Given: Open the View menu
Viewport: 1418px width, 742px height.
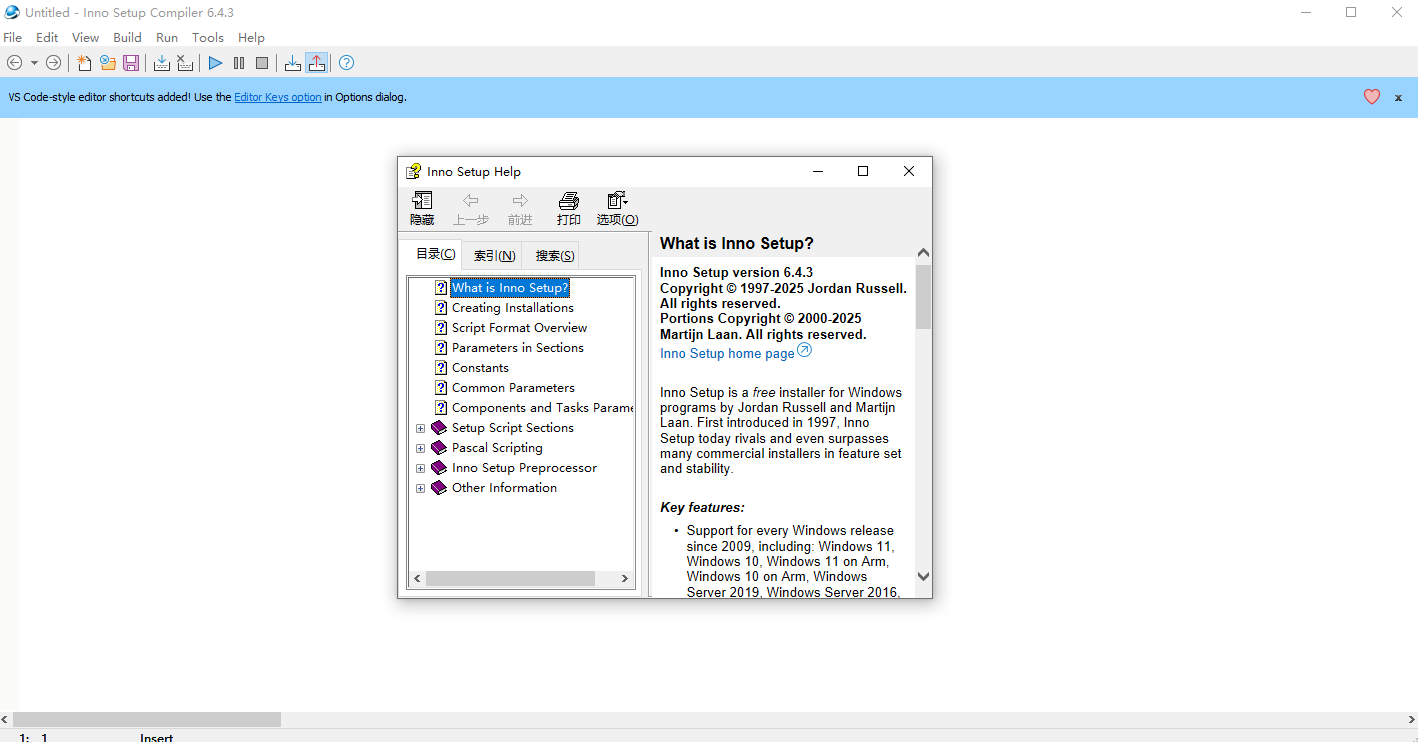Looking at the screenshot, I should [x=85, y=37].
